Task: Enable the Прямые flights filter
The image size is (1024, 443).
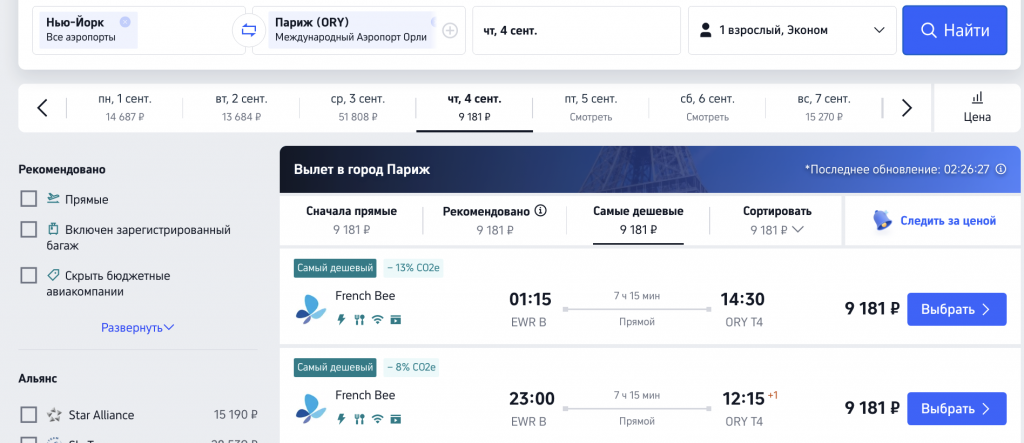Action: click(x=29, y=199)
